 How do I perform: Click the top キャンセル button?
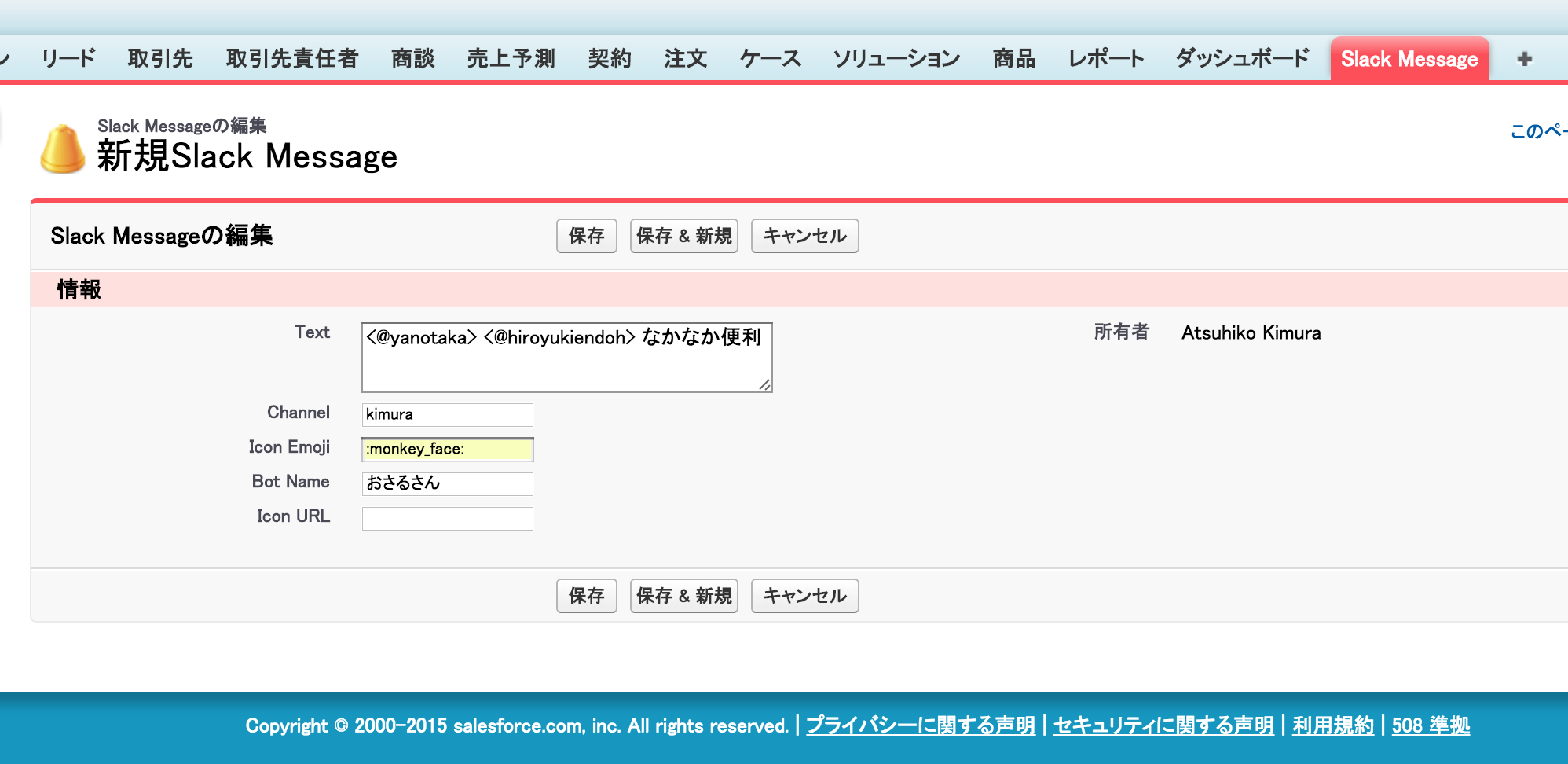[805, 236]
